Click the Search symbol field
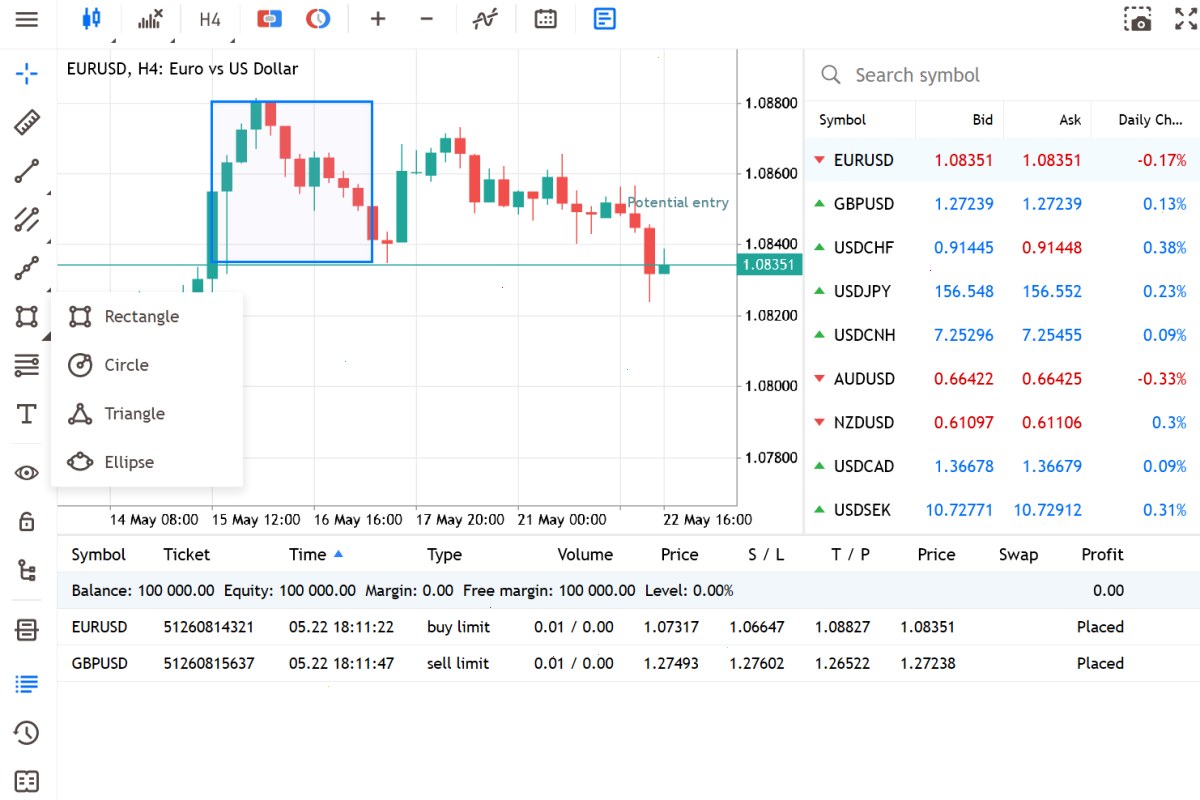 click(x=1002, y=75)
